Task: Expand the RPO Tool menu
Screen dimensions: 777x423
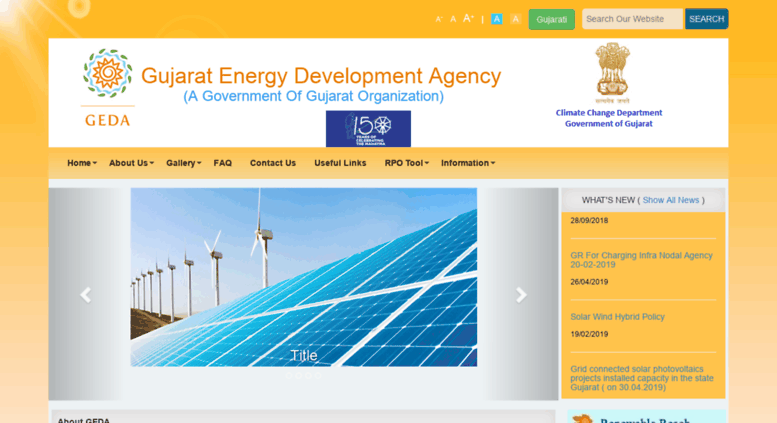Action: click(406, 163)
